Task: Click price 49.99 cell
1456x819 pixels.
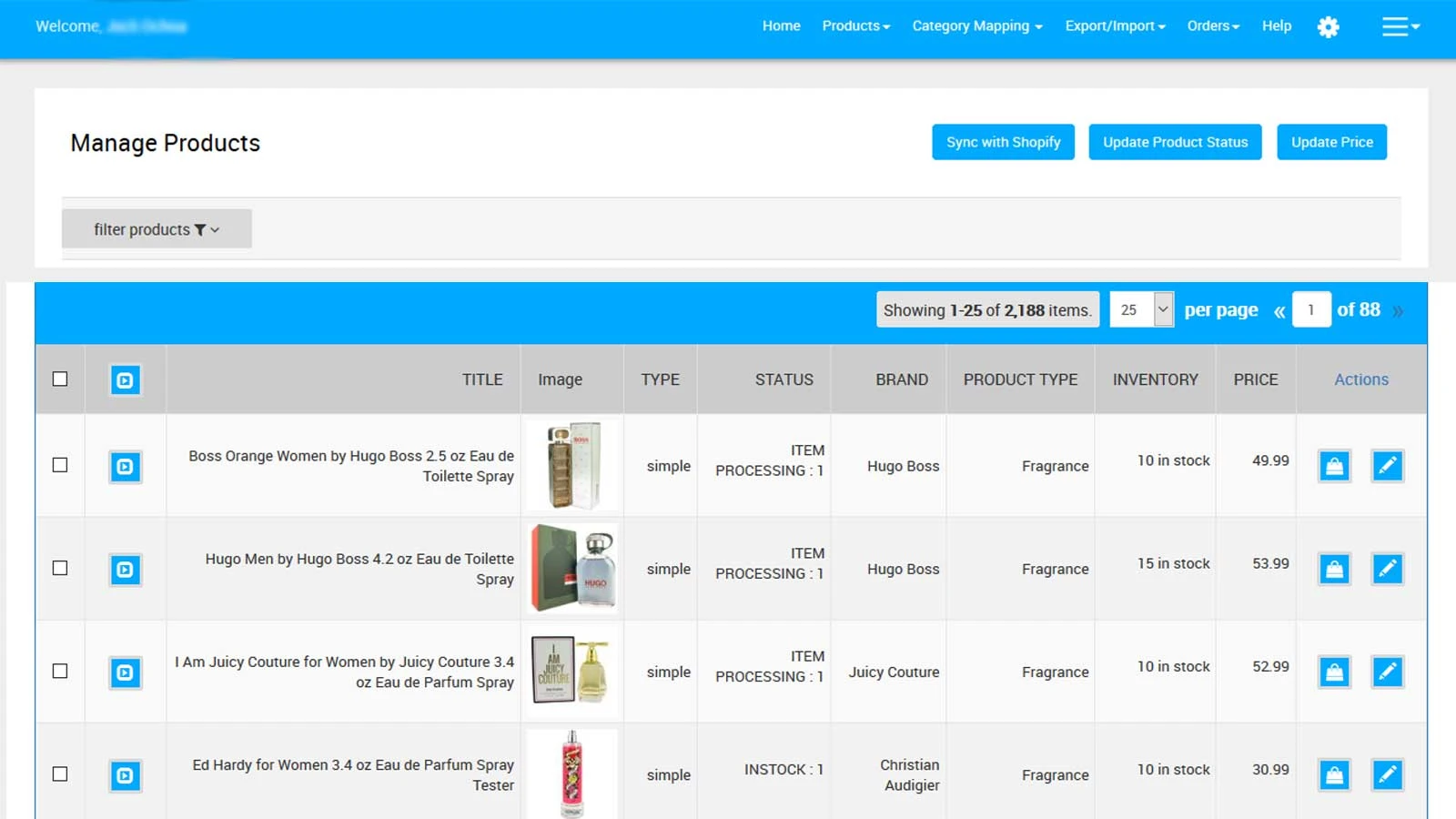Action: point(1270,460)
